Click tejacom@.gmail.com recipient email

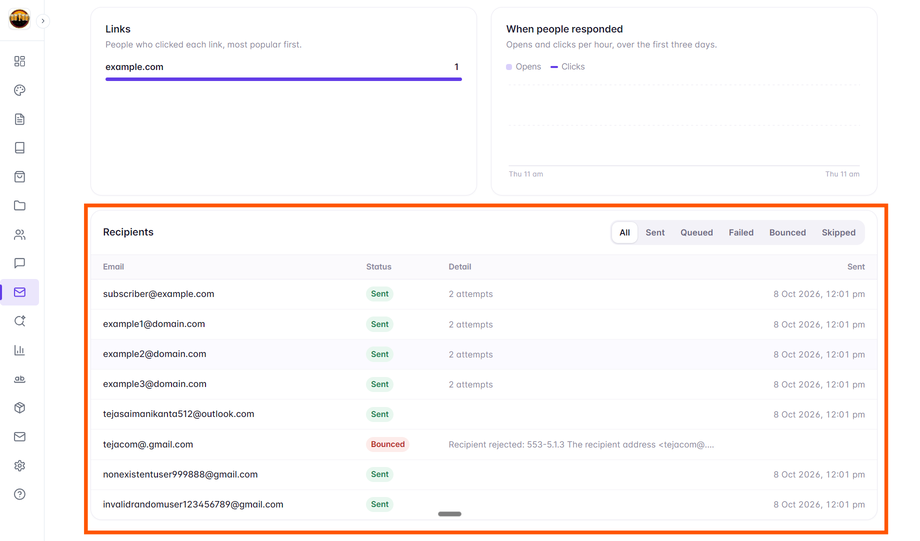pyautogui.click(x=148, y=444)
